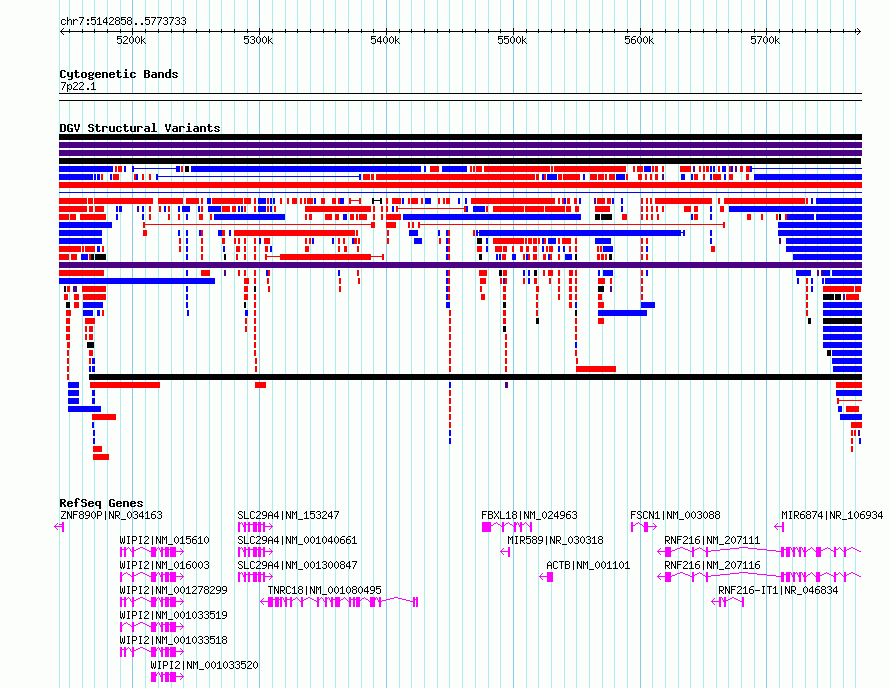Select the WIPI2 NM_001033520 gene model
Screen dimensions: 890x688
(167, 677)
